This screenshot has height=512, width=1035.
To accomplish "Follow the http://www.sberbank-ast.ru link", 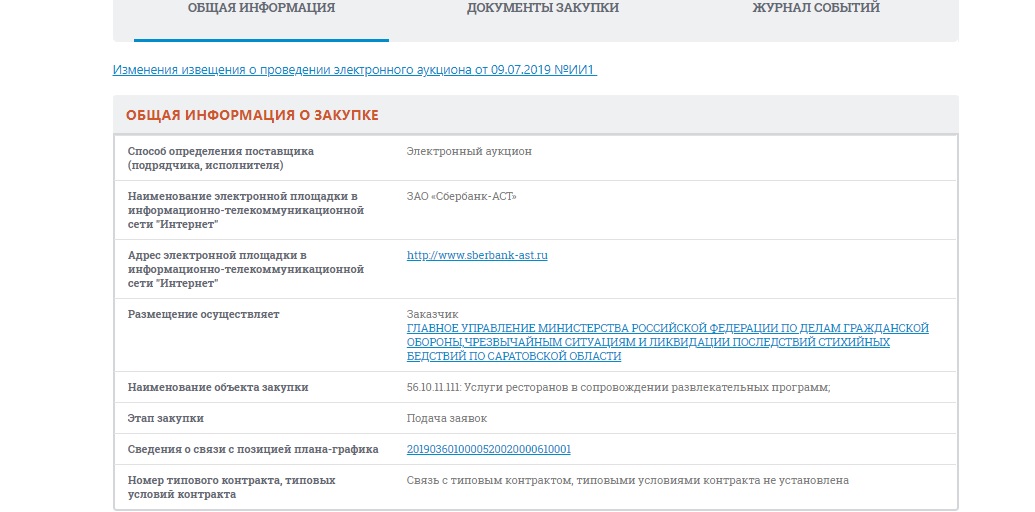I will [x=477, y=255].
